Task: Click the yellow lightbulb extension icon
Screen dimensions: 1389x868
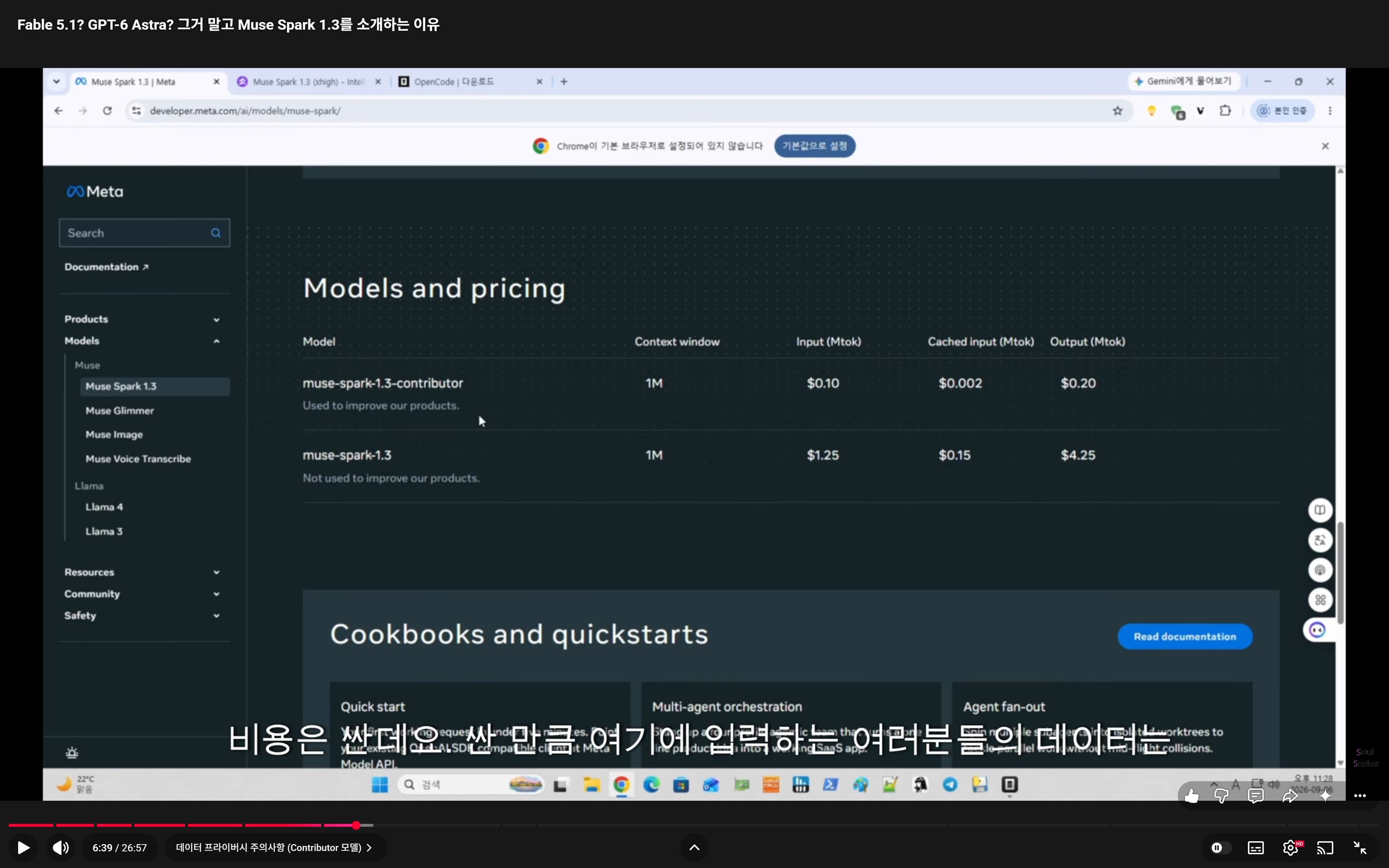Action: pyautogui.click(x=1151, y=111)
